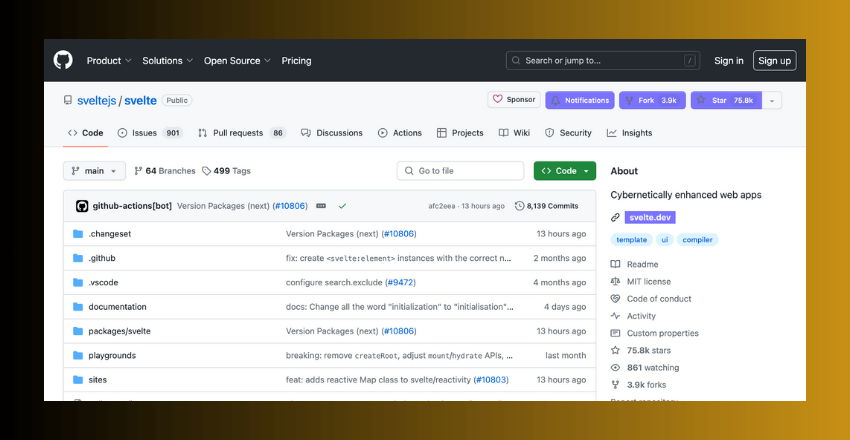Open the Issues tab
Screen dimensions: 850x440
(x=150, y=133)
